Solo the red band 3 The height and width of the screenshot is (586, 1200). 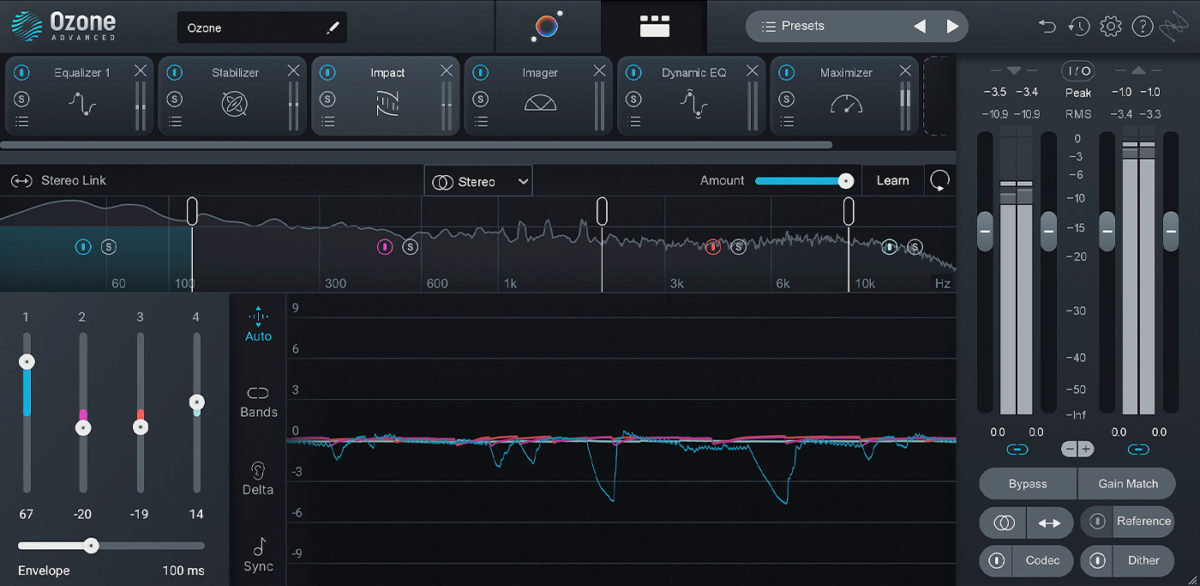point(738,247)
